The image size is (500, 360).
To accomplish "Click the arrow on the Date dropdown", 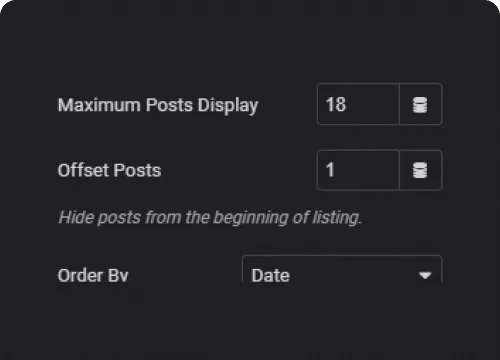I will tap(425, 275).
